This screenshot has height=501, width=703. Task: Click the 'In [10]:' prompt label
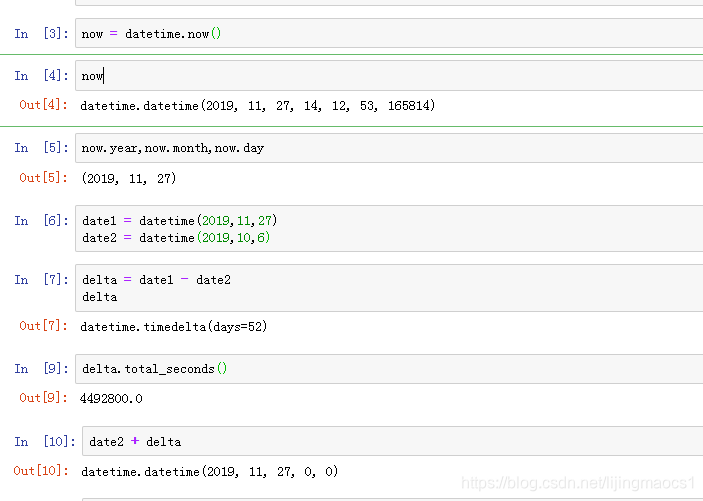pyautogui.click(x=45, y=441)
